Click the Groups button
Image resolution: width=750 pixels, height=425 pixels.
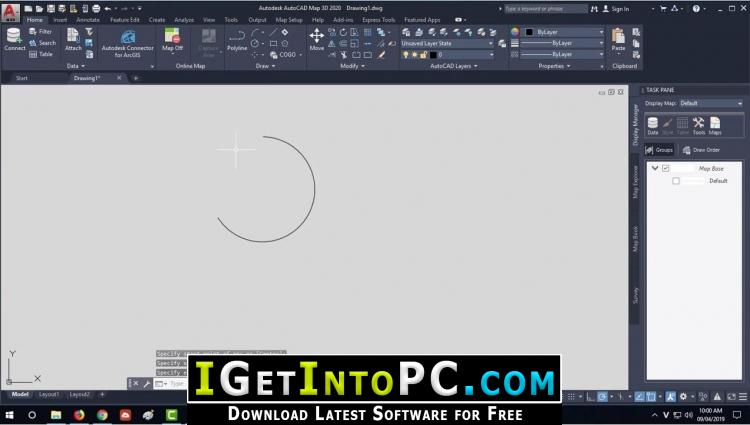659,150
